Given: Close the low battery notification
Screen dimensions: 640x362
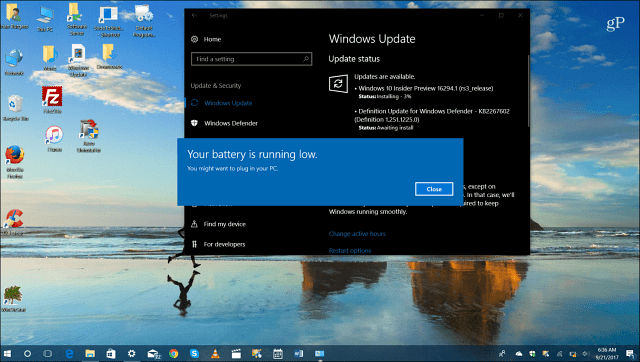Looking at the screenshot, I should [434, 189].
